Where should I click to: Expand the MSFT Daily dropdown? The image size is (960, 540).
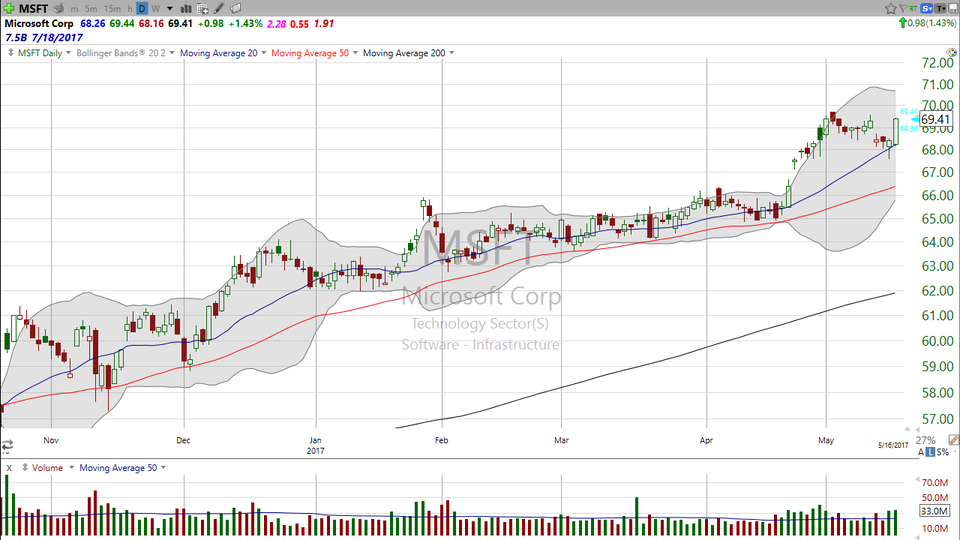pos(68,53)
